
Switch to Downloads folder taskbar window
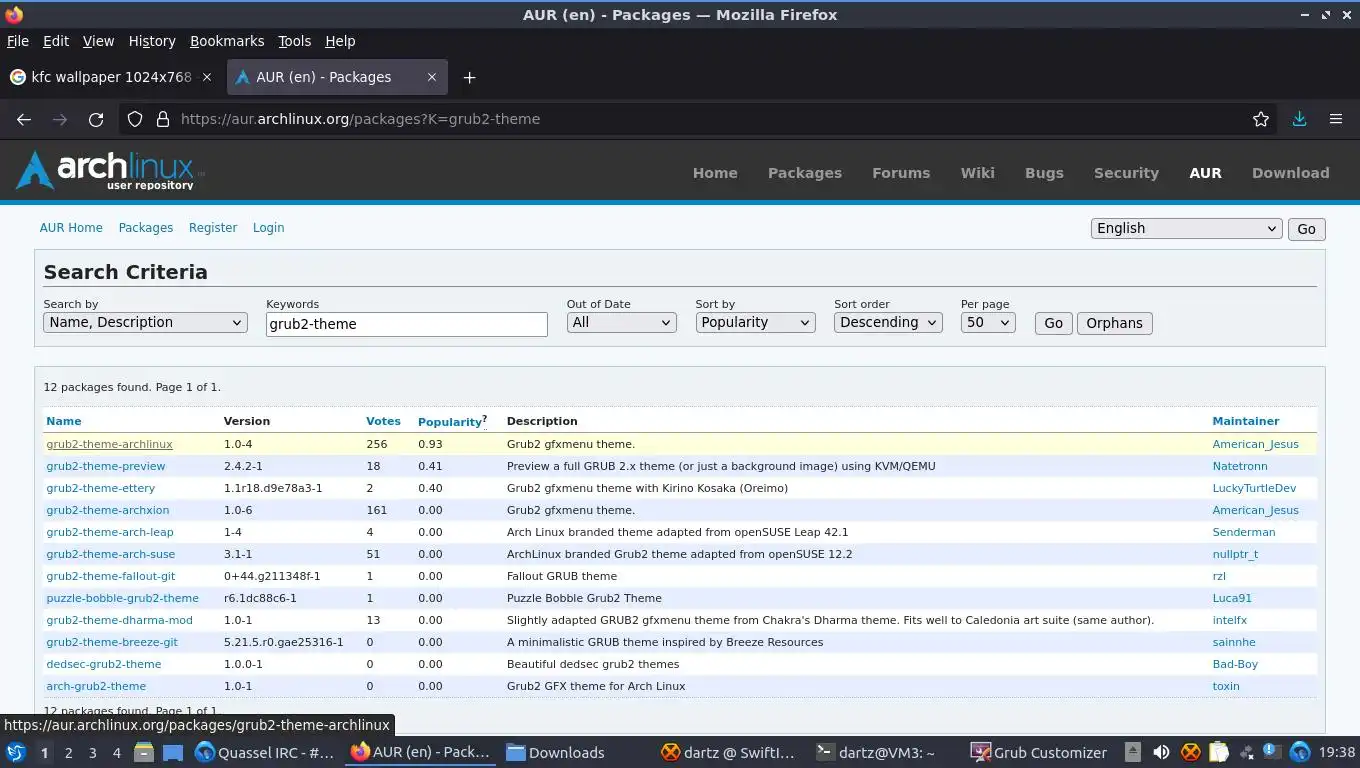click(x=556, y=753)
